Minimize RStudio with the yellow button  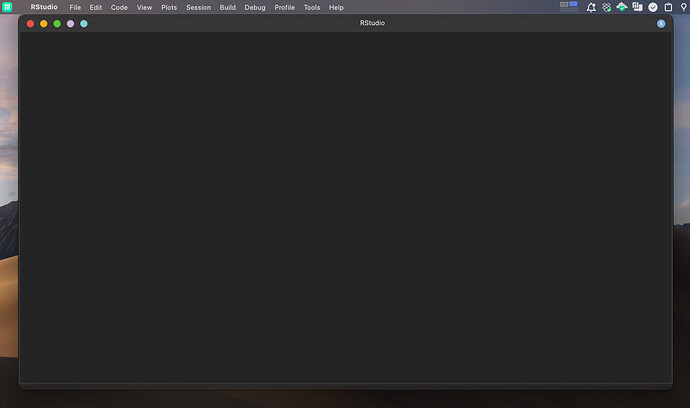click(x=44, y=24)
